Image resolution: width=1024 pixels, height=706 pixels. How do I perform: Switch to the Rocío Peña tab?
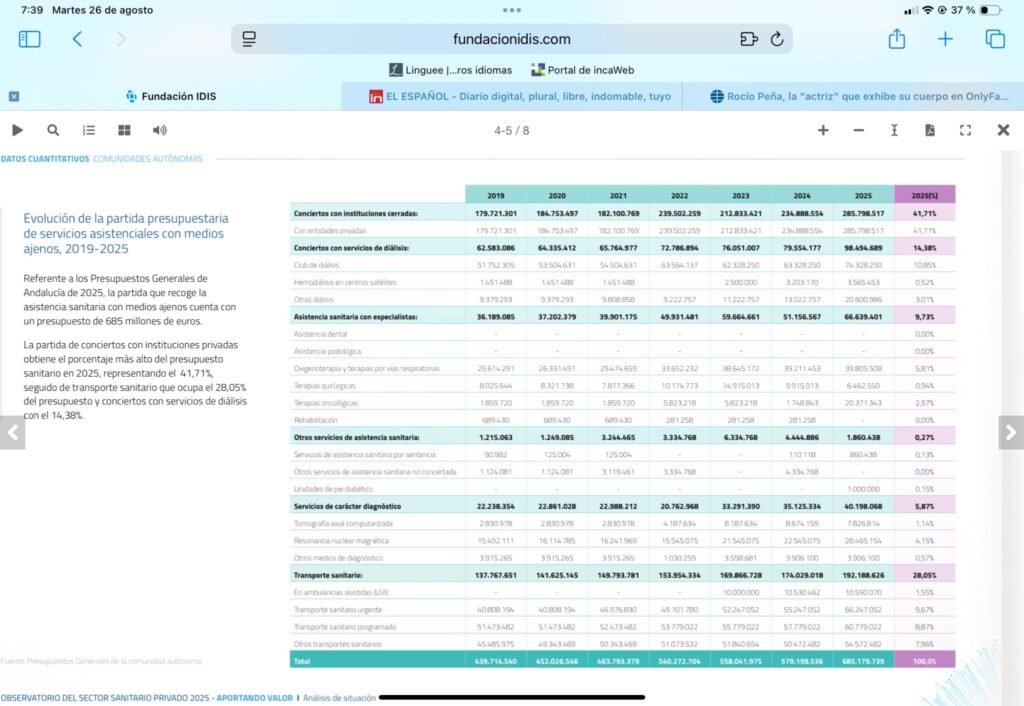(860, 97)
